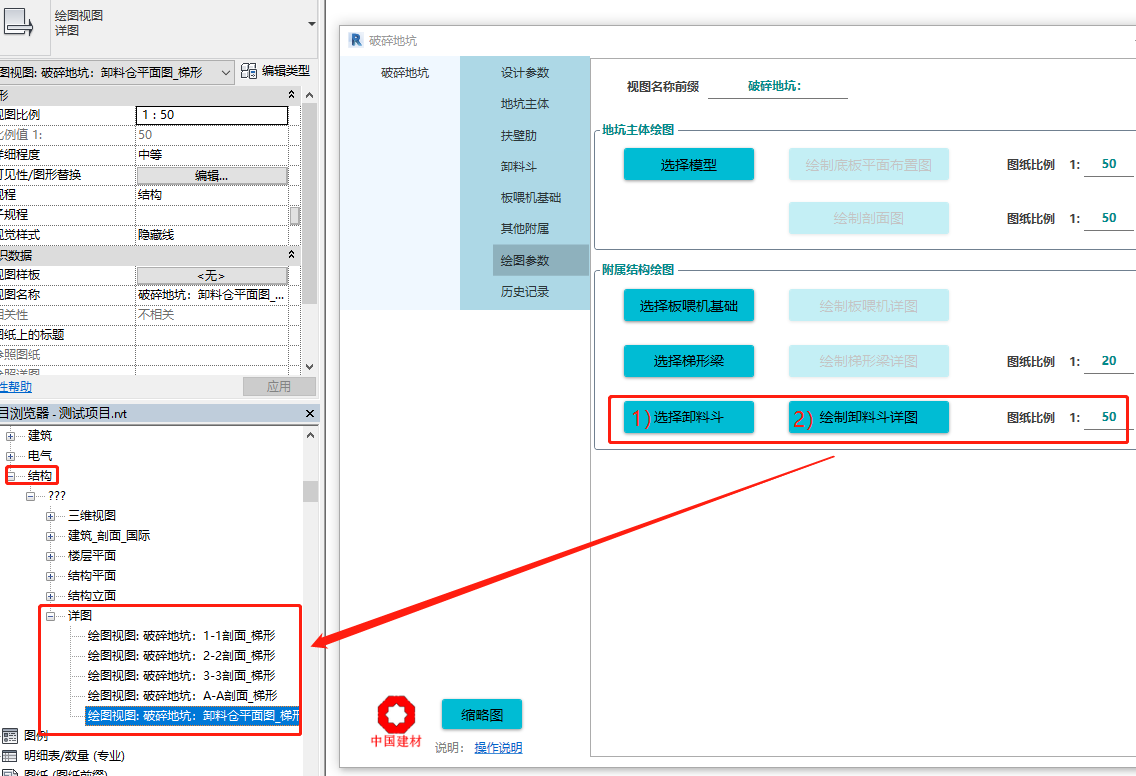Click the 明细表/数量 schedule icon

click(x=9, y=756)
